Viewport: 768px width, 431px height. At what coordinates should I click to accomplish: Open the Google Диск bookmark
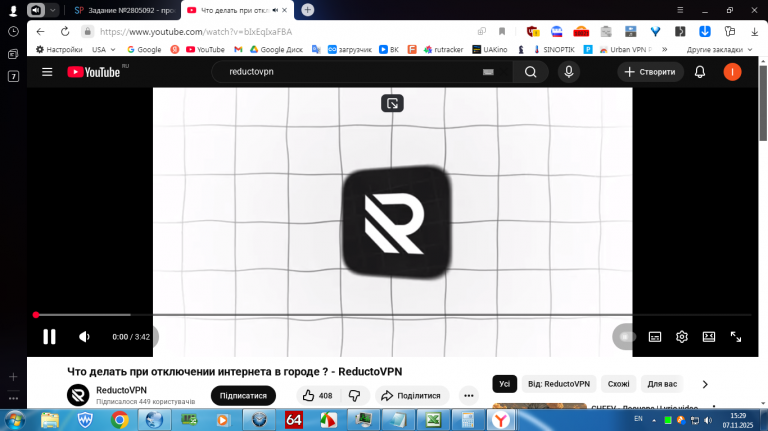pos(276,49)
